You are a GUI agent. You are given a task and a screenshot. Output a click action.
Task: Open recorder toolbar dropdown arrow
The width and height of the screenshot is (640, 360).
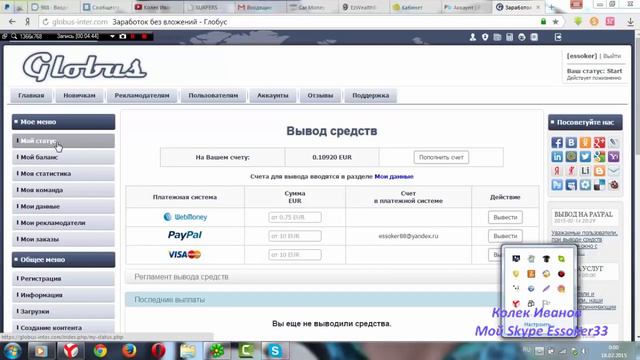click(112, 36)
